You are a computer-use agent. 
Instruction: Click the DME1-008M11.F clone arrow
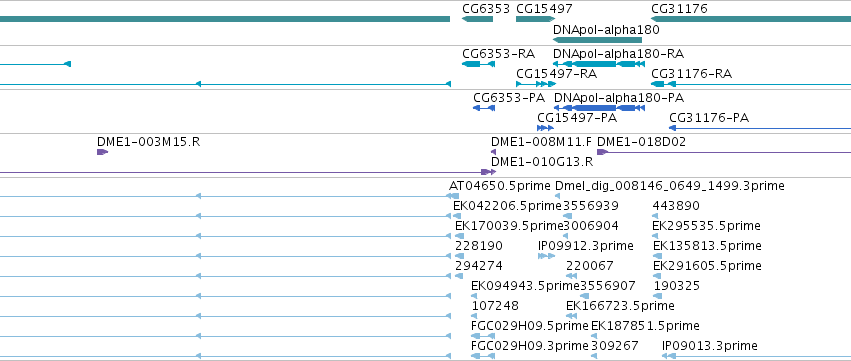click(493, 152)
